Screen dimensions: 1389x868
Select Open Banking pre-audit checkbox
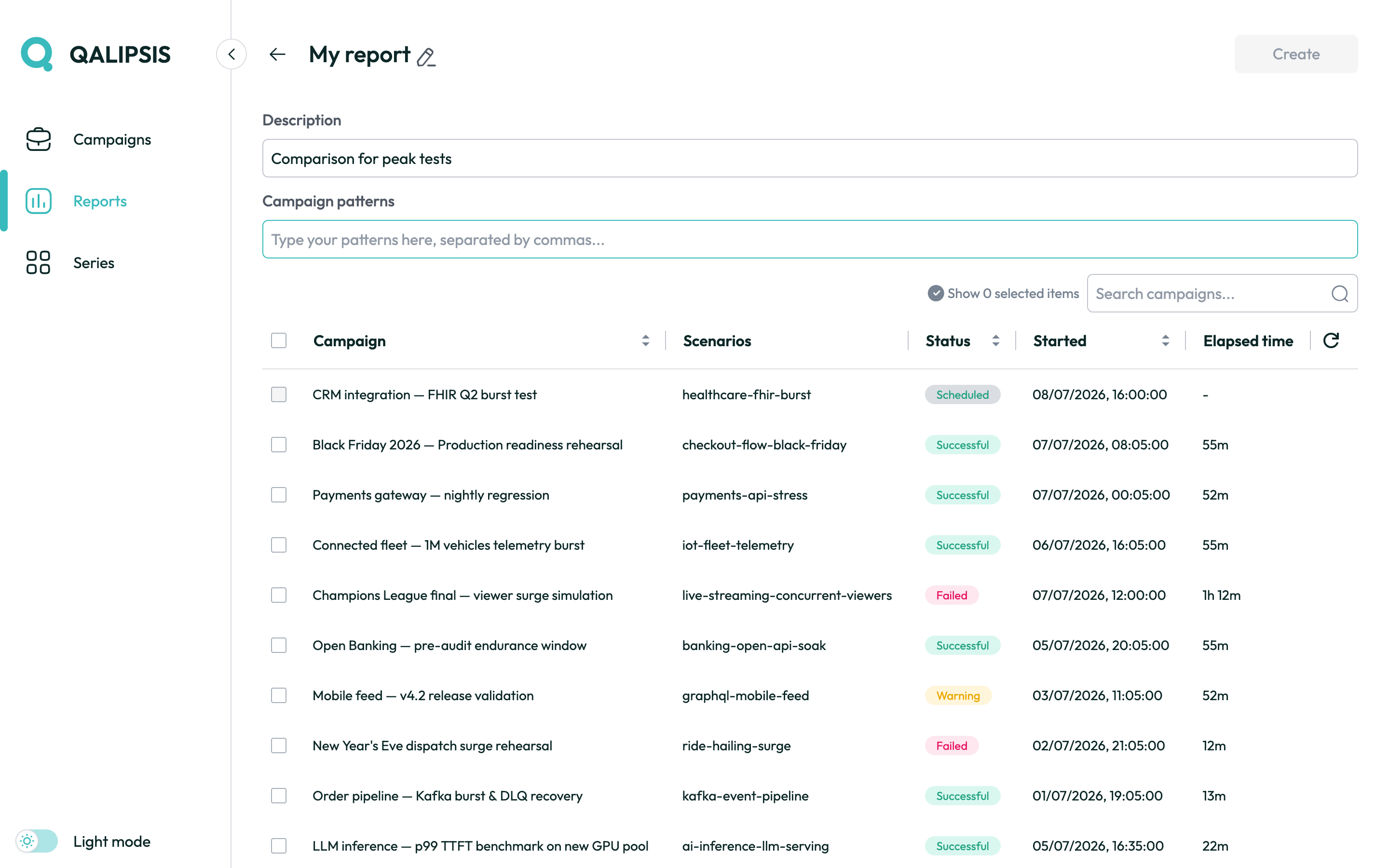coord(279,645)
